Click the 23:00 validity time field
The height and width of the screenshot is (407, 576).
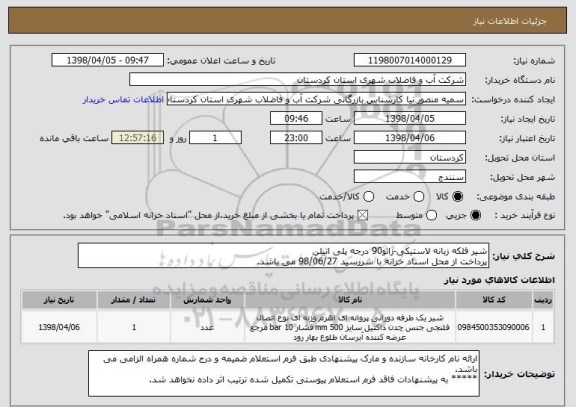click(x=296, y=138)
